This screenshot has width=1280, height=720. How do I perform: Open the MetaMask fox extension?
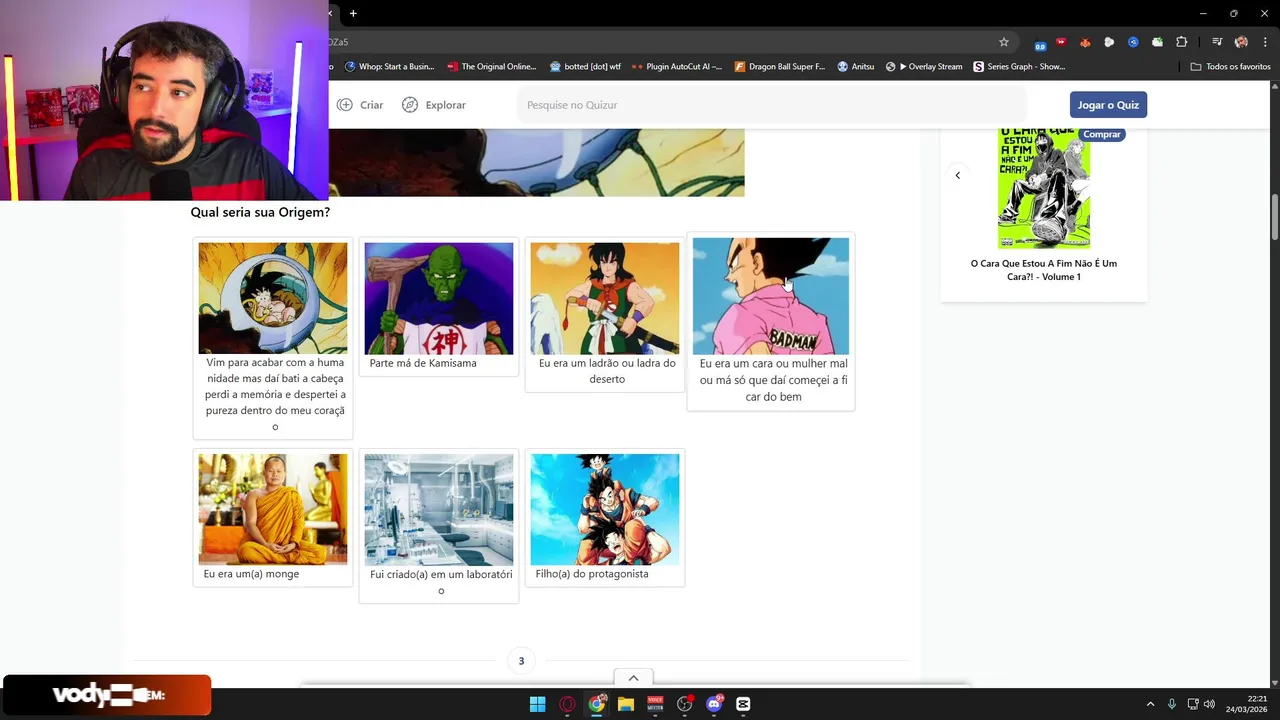click(x=1085, y=42)
